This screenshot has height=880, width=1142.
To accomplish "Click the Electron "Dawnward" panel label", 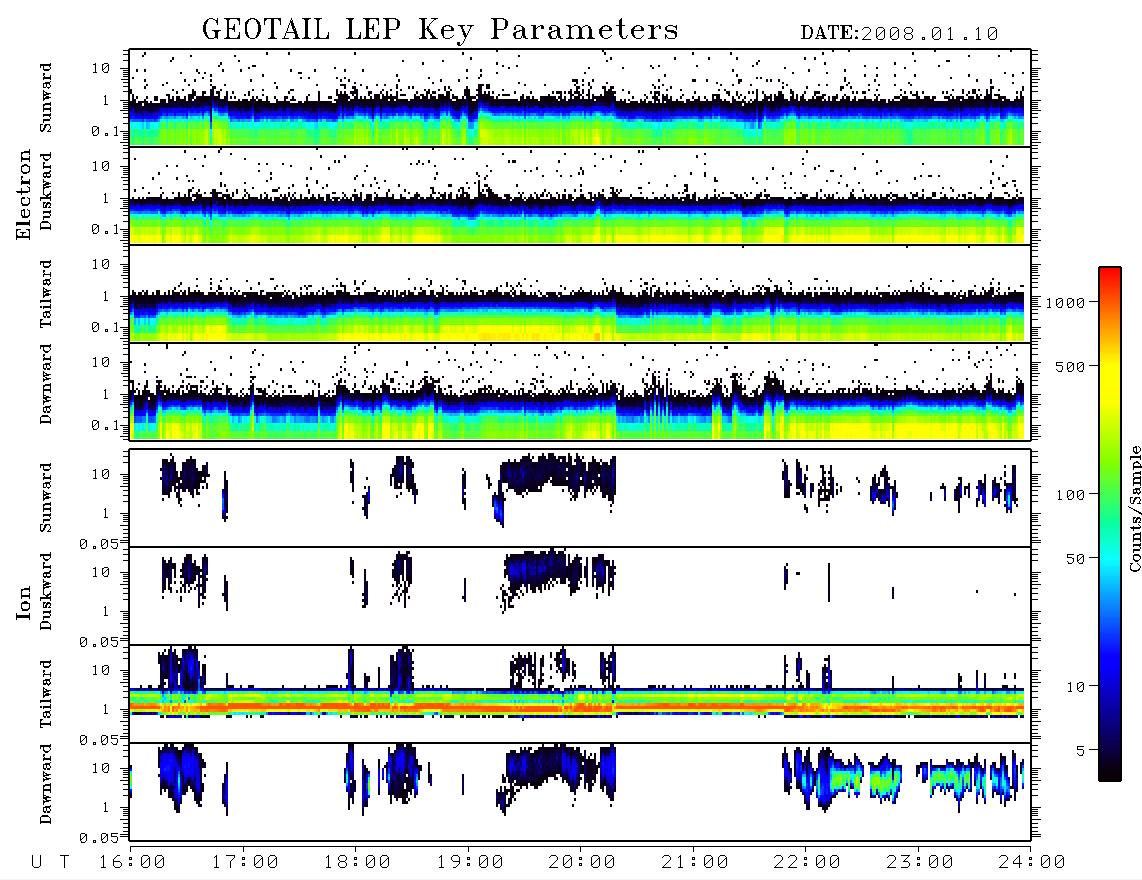I will [46, 384].
